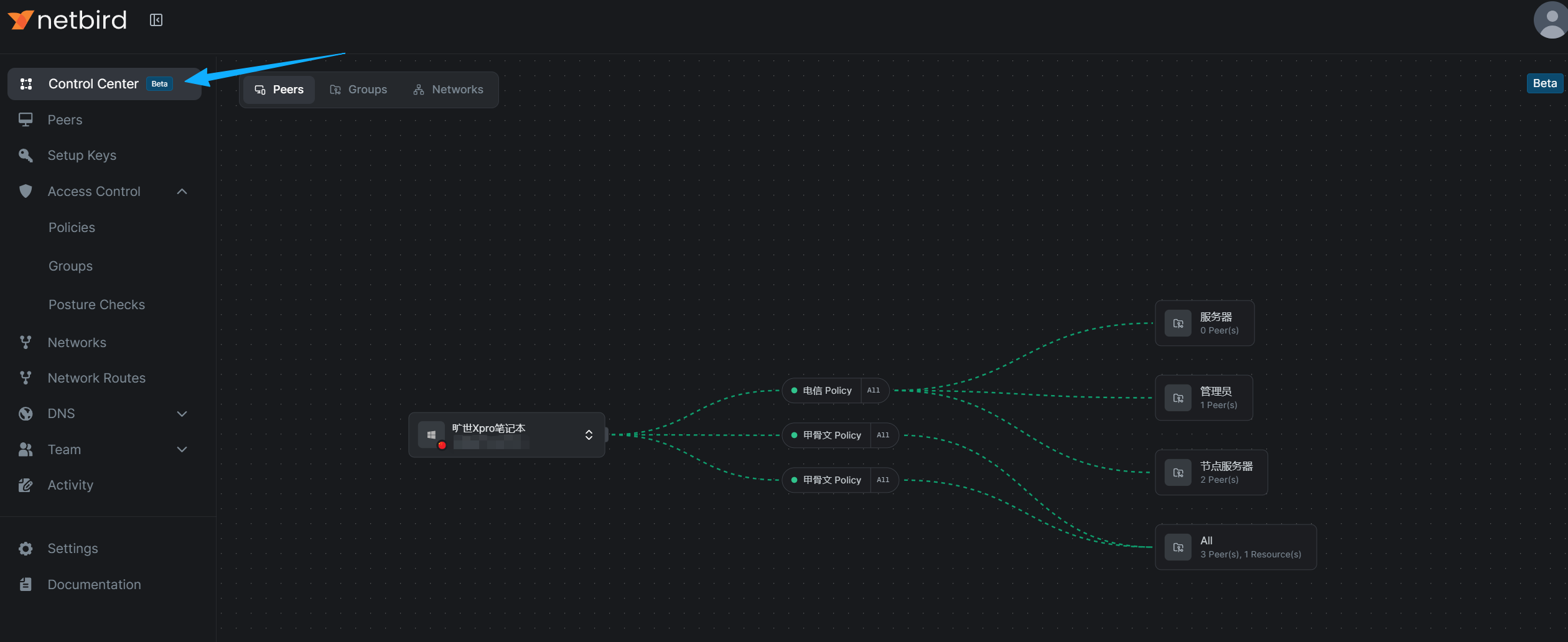Screen dimensions: 1568x642
Task: Click the Activity log icon
Action: coord(26,485)
